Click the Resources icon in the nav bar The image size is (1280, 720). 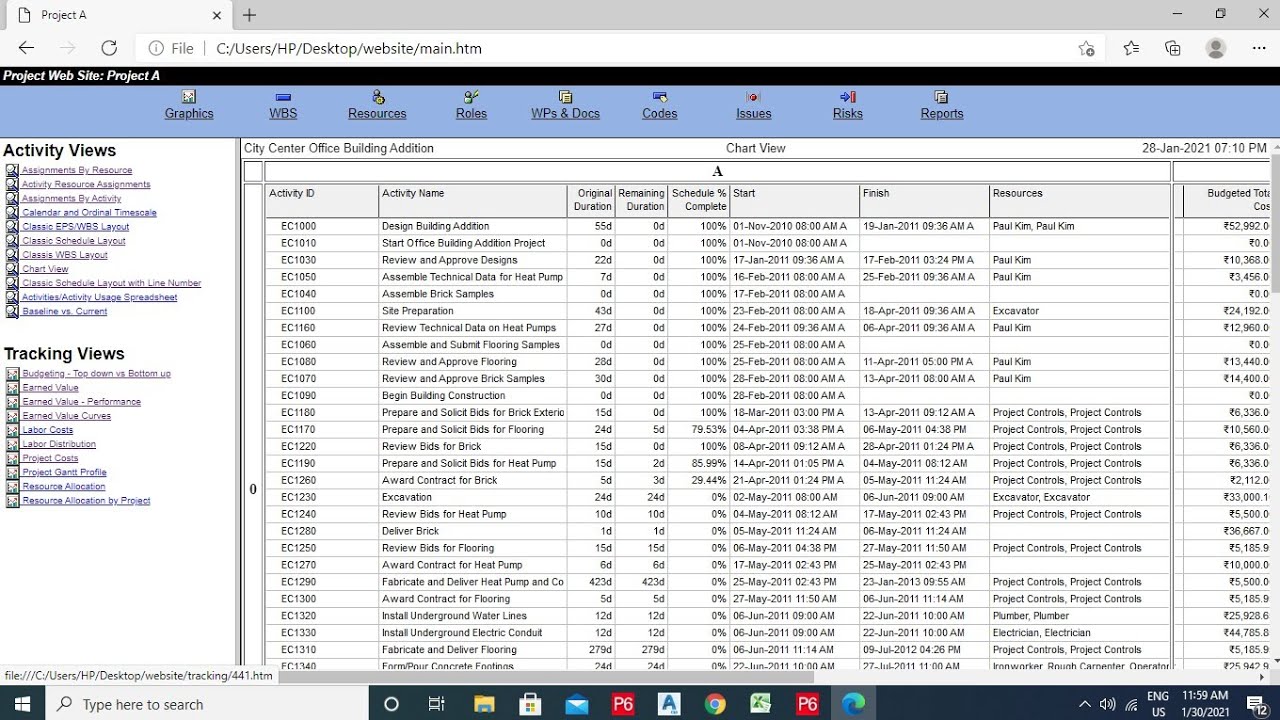(x=378, y=97)
